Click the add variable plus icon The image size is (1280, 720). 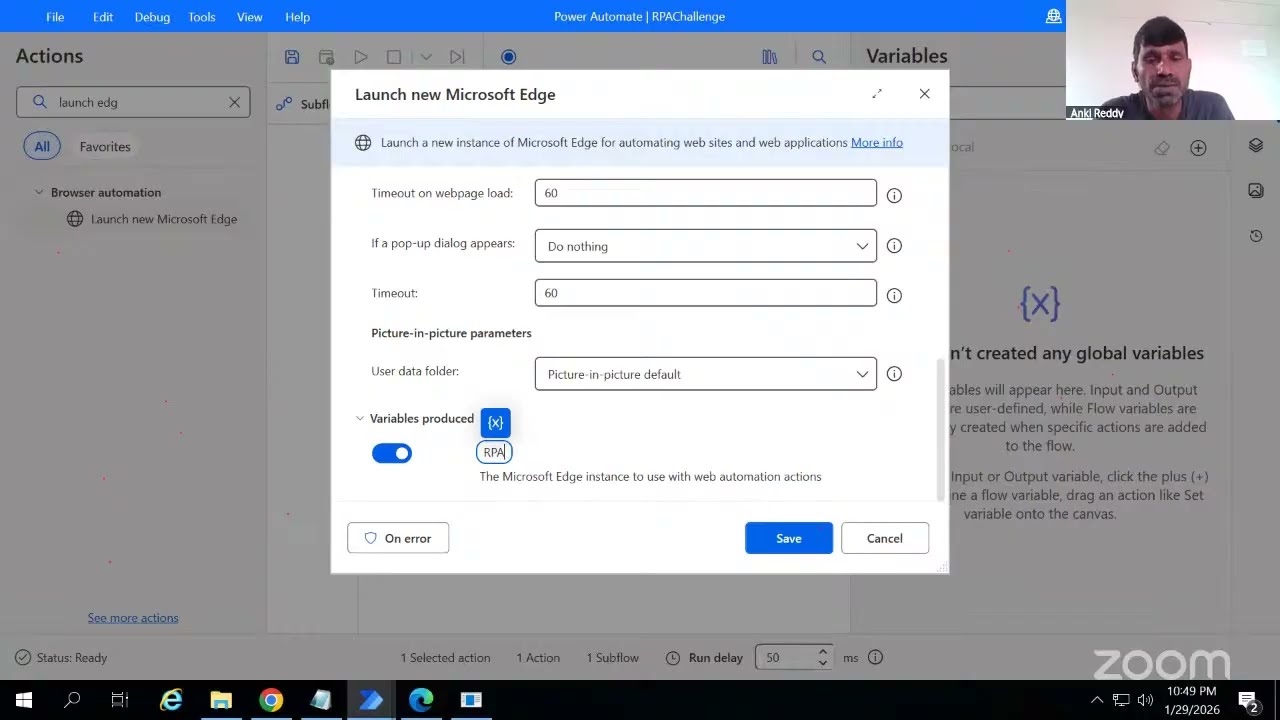(1198, 148)
